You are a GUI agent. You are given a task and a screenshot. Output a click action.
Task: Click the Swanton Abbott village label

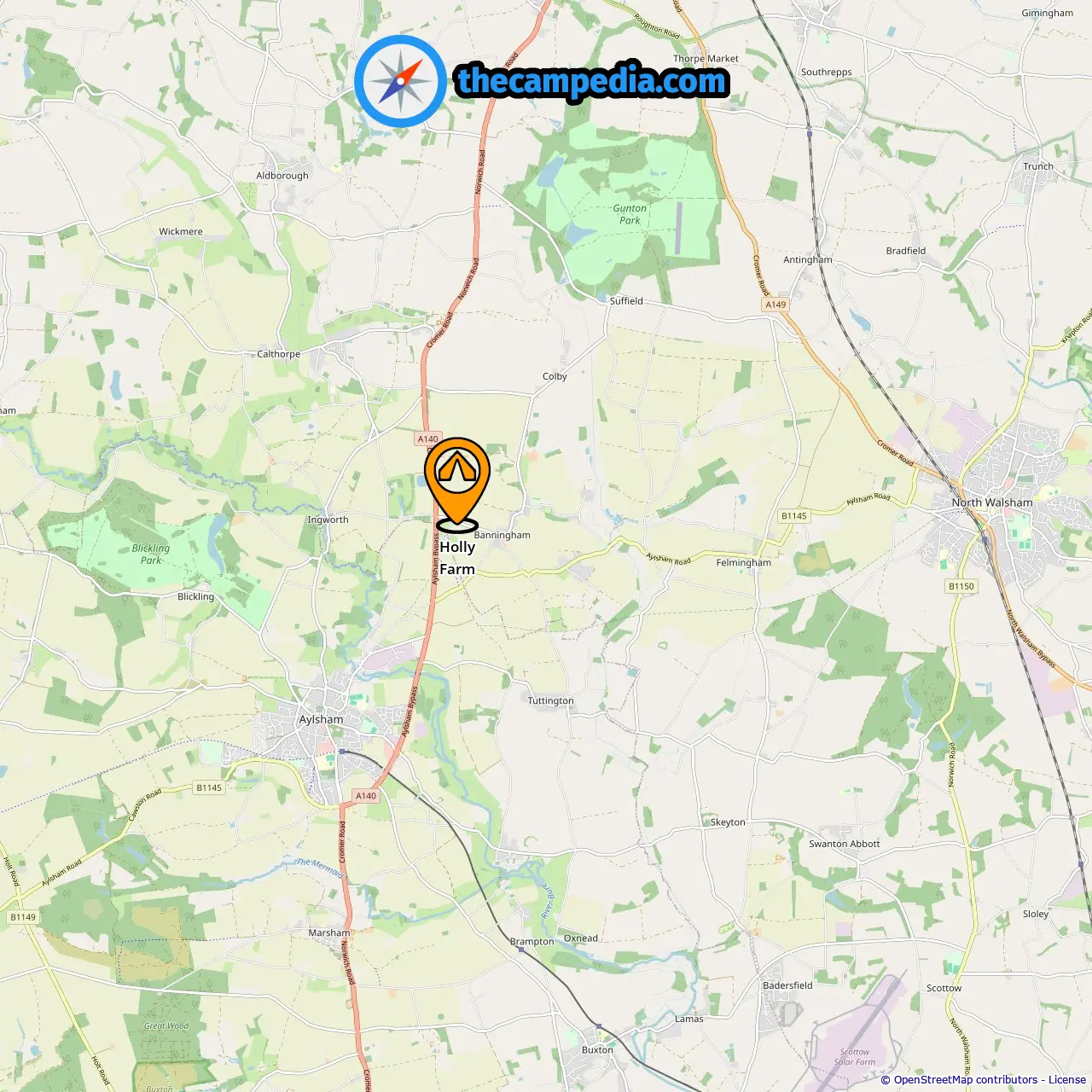(845, 844)
